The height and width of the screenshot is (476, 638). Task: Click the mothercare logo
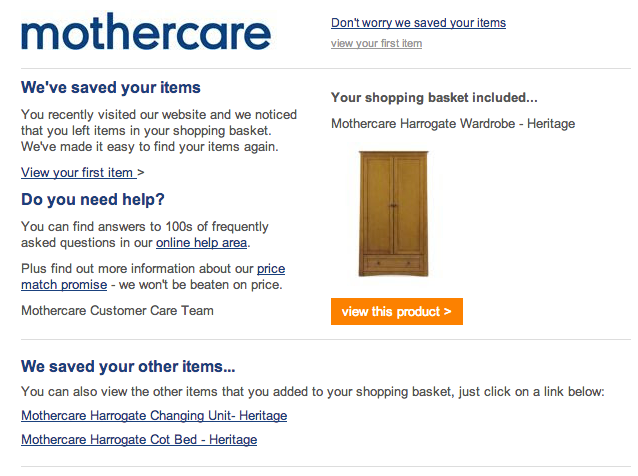146,32
